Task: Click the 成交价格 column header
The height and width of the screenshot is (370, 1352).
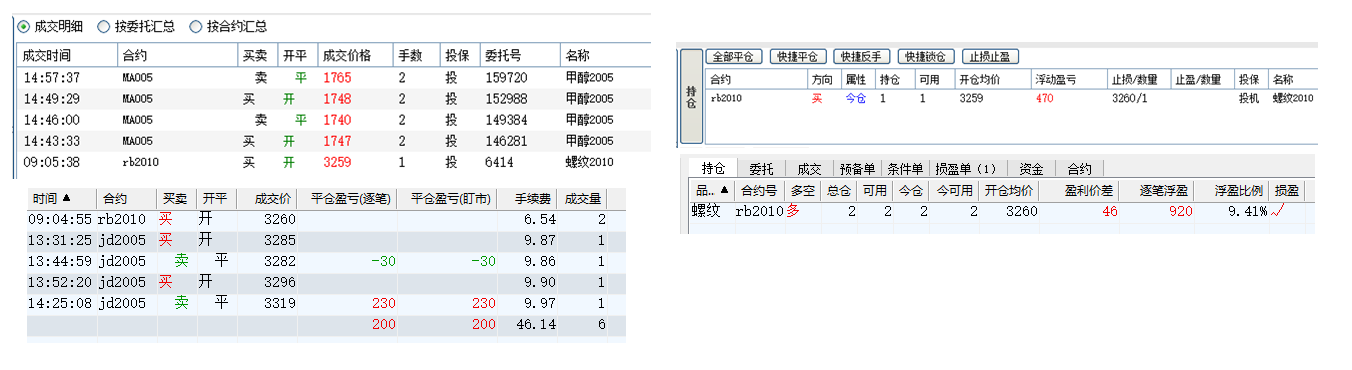Action: click(354, 54)
